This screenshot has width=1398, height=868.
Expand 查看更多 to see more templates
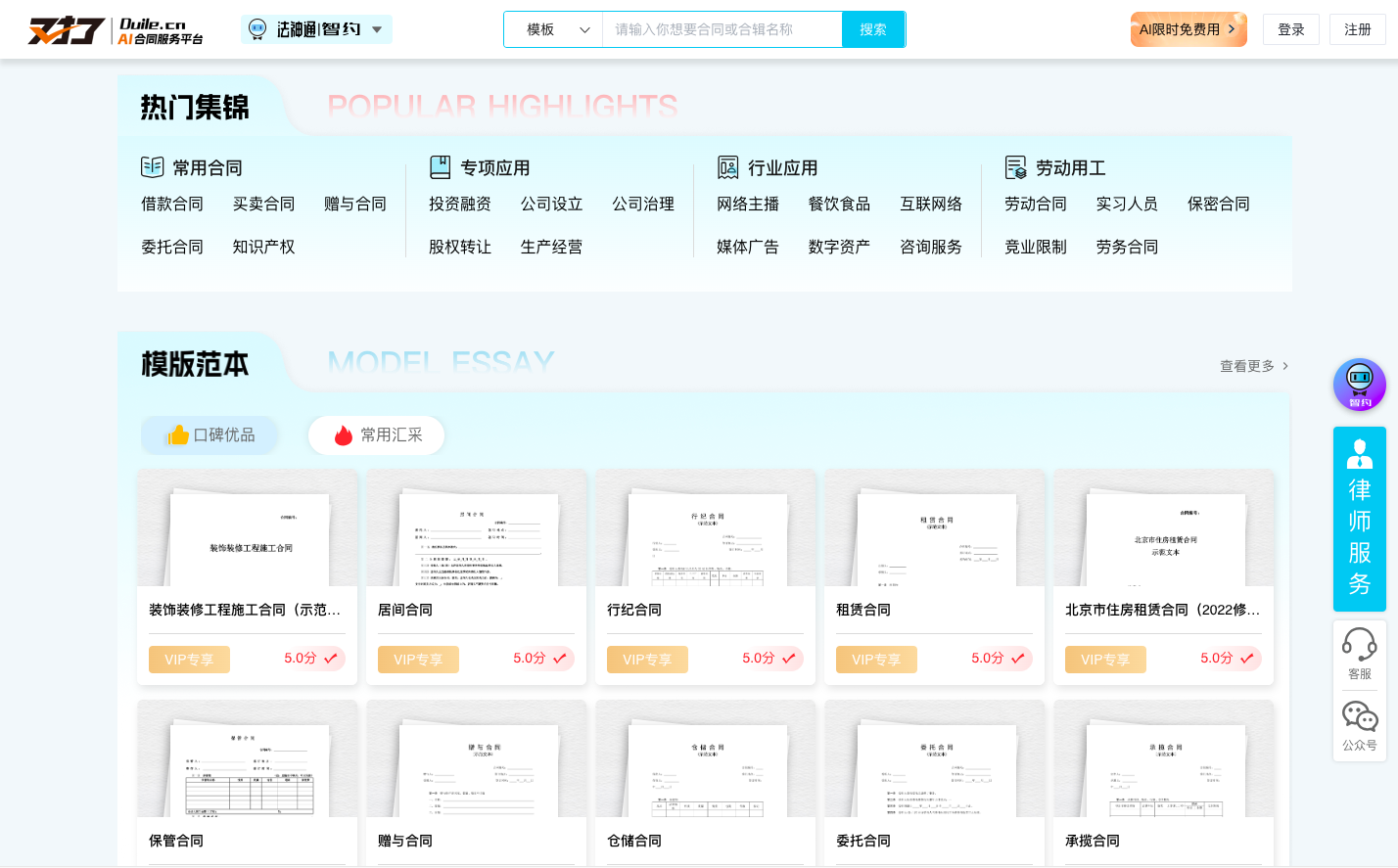pos(1252,365)
